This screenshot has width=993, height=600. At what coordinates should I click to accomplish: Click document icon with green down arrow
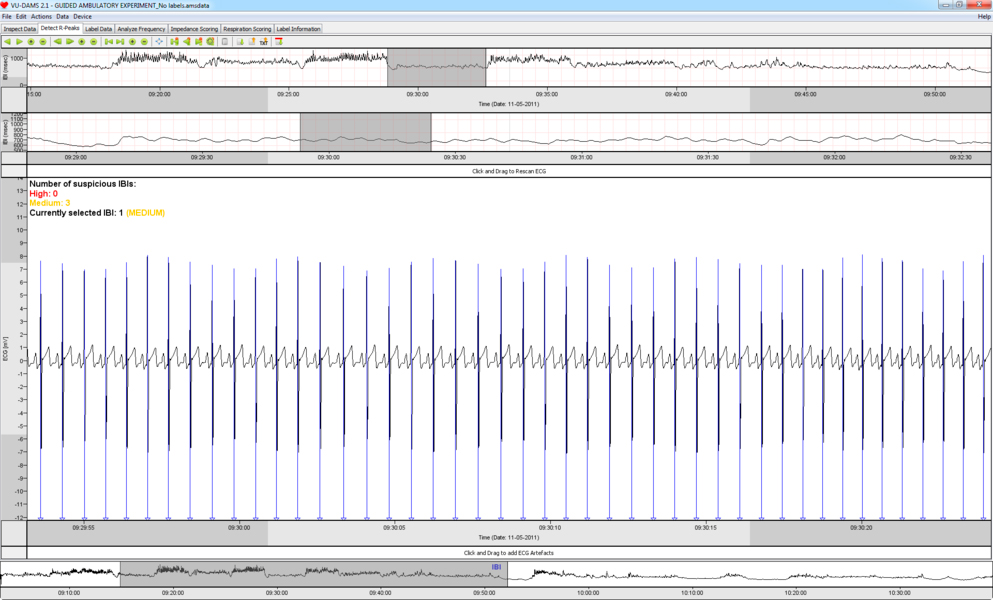[240, 42]
